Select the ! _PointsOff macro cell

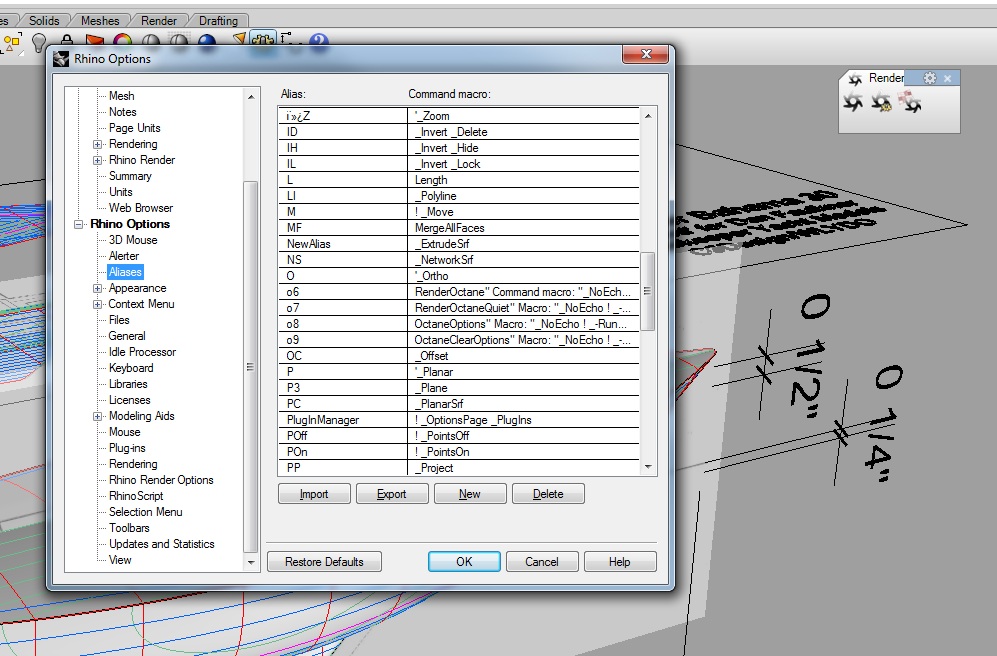[523, 436]
